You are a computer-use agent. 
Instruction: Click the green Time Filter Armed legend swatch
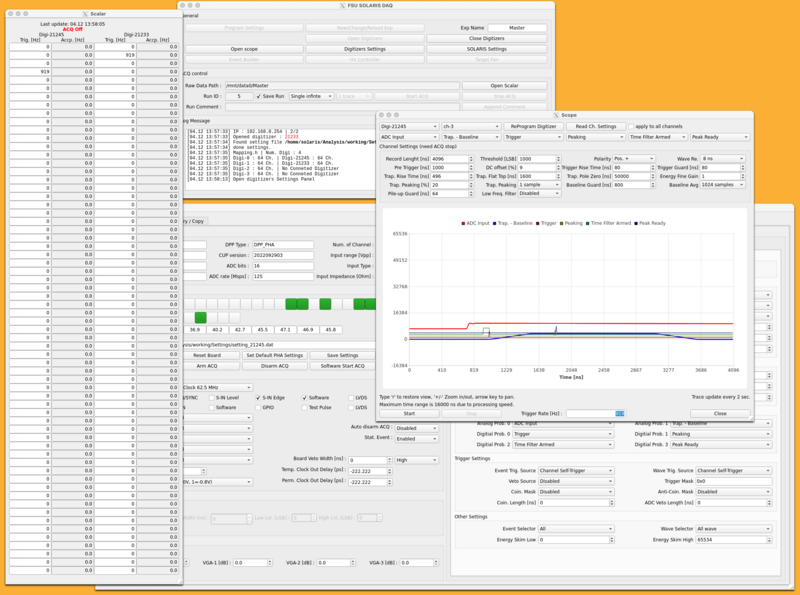[588, 224]
